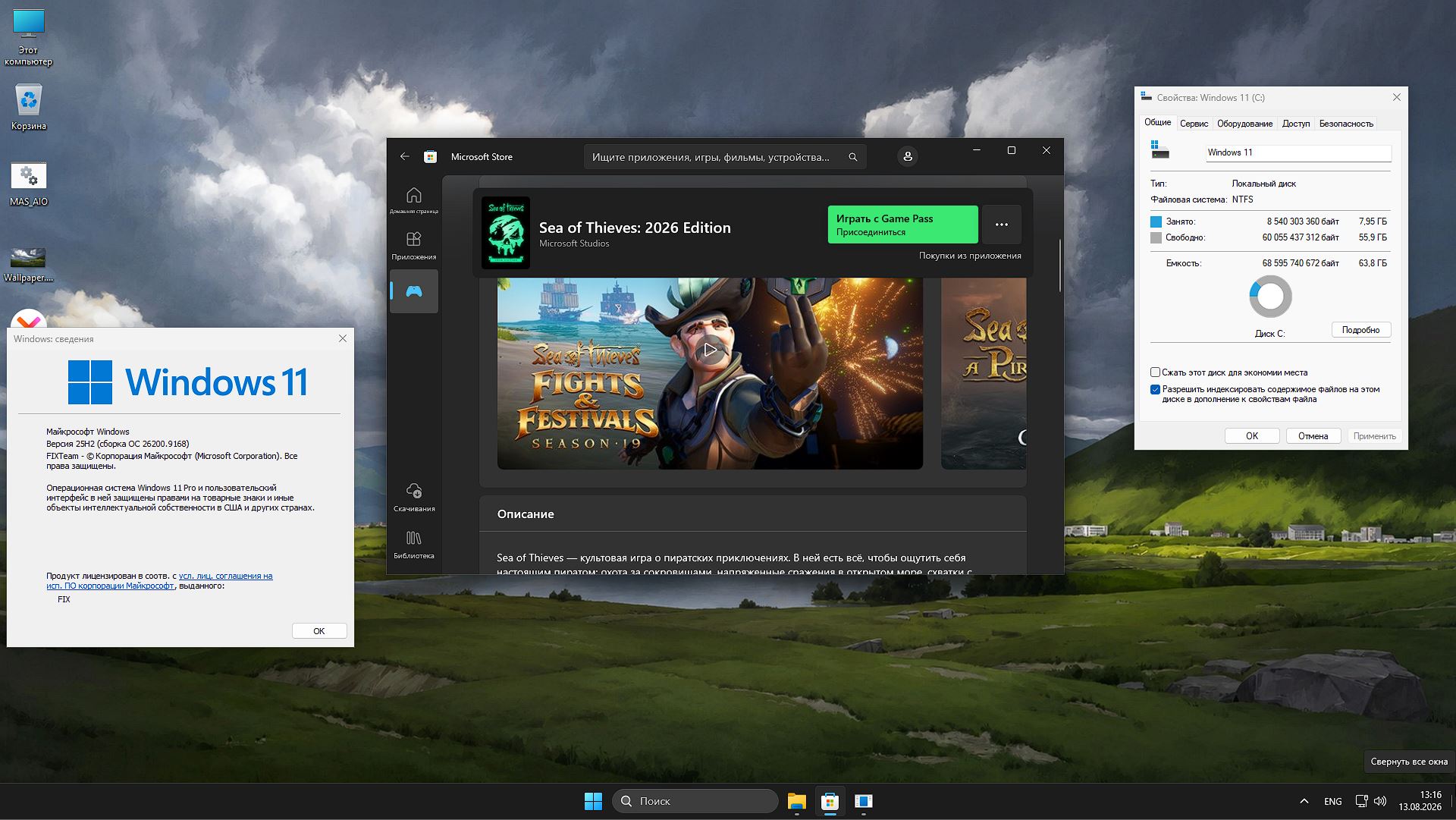Click Microsoft Store taskbar icon
The height and width of the screenshot is (820, 1456).
point(830,801)
